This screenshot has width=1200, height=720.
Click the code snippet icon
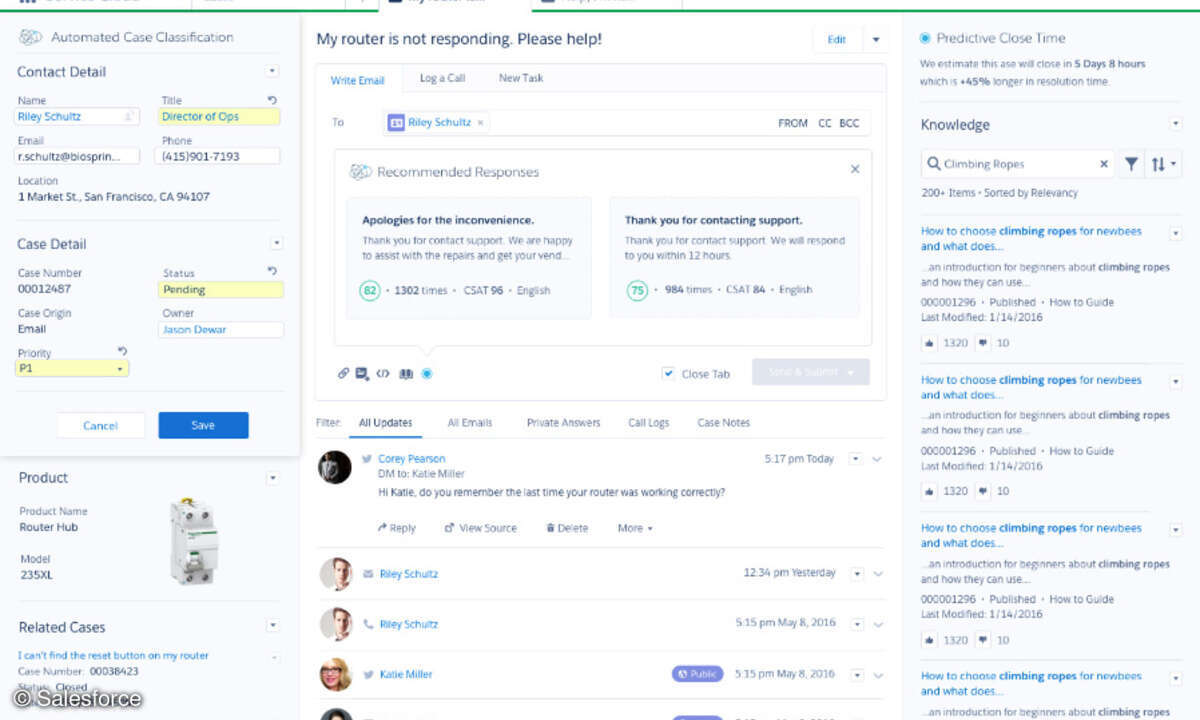point(382,373)
